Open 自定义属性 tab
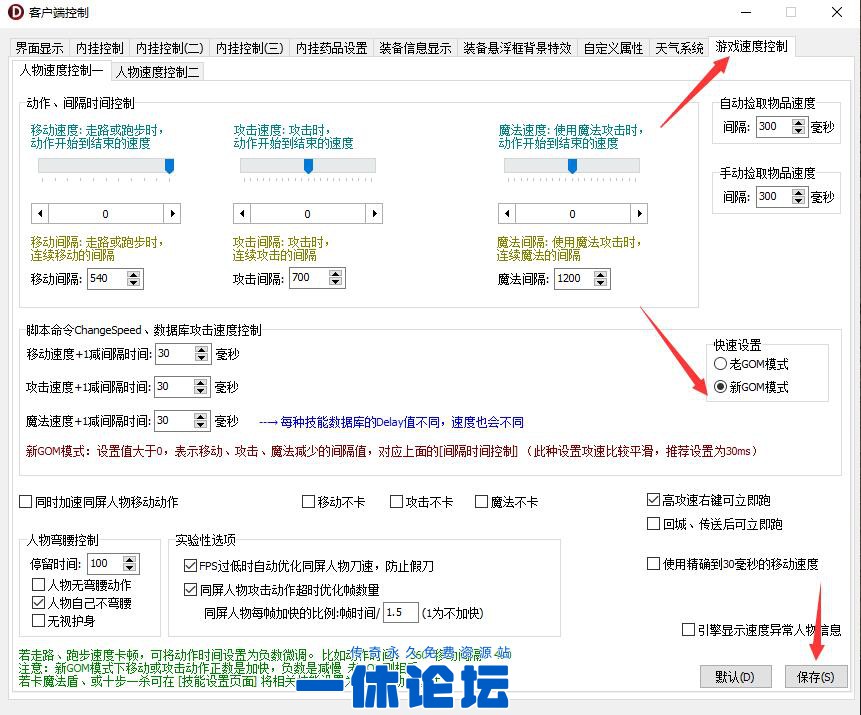The width and height of the screenshot is (861, 715). pos(613,48)
